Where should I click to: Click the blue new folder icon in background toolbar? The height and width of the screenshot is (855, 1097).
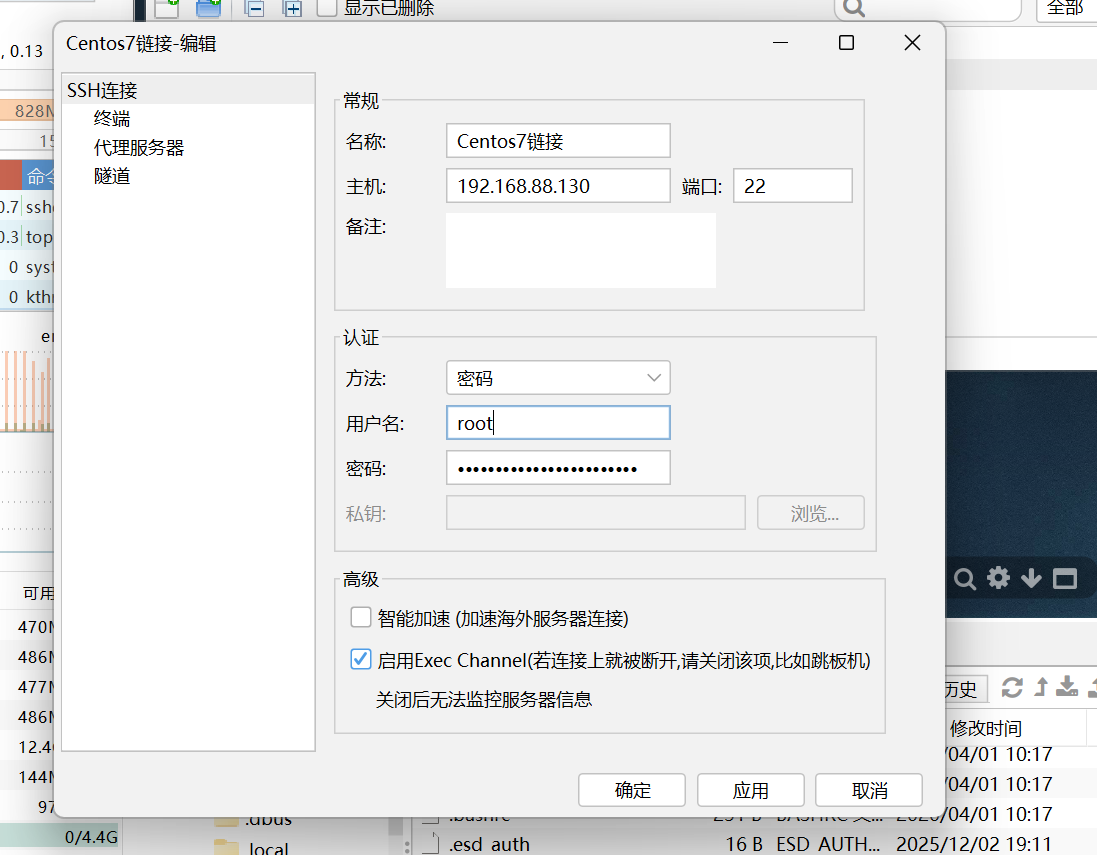(208, 8)
